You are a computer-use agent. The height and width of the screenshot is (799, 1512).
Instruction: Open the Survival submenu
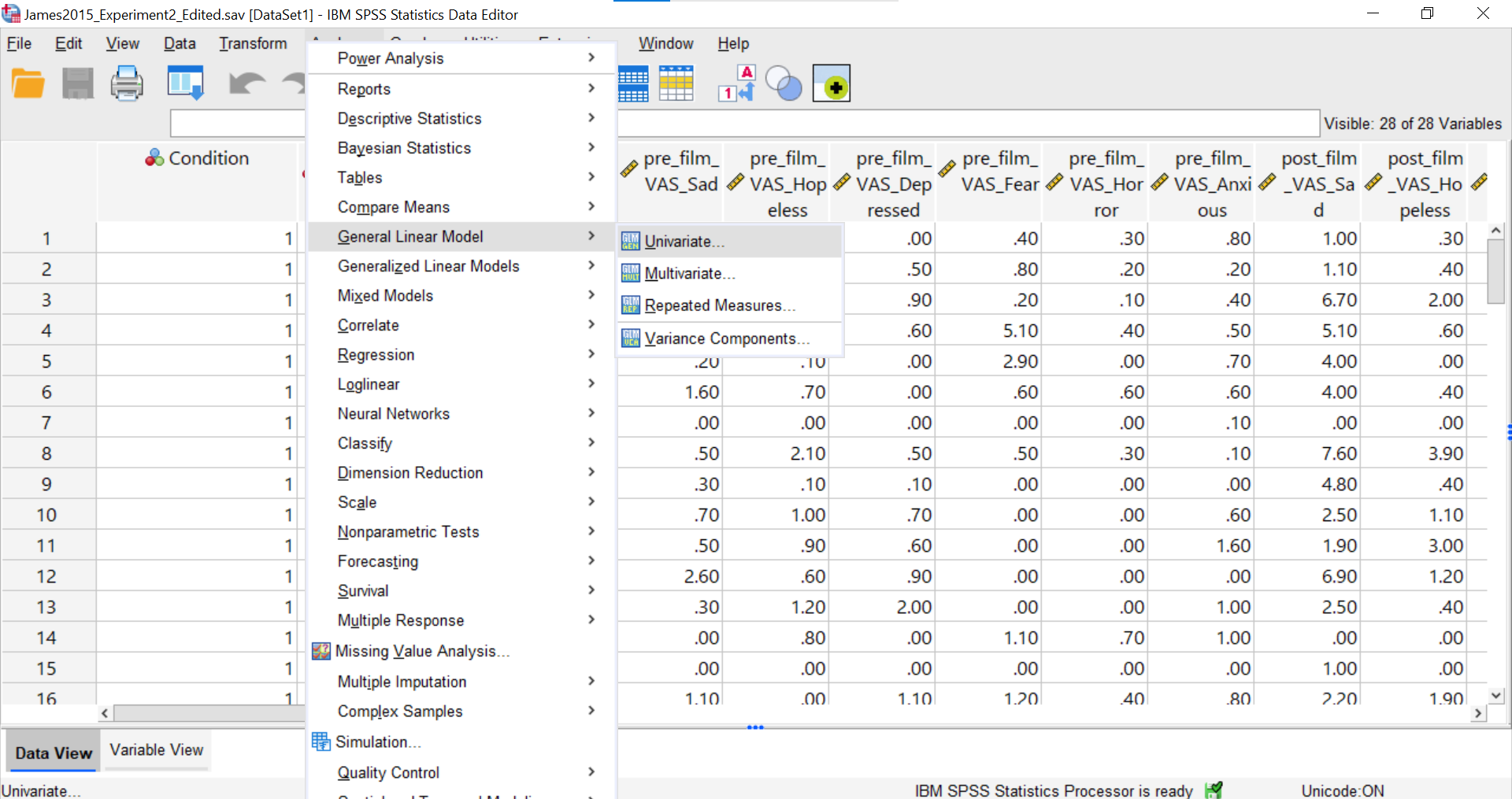click(461, 590)
